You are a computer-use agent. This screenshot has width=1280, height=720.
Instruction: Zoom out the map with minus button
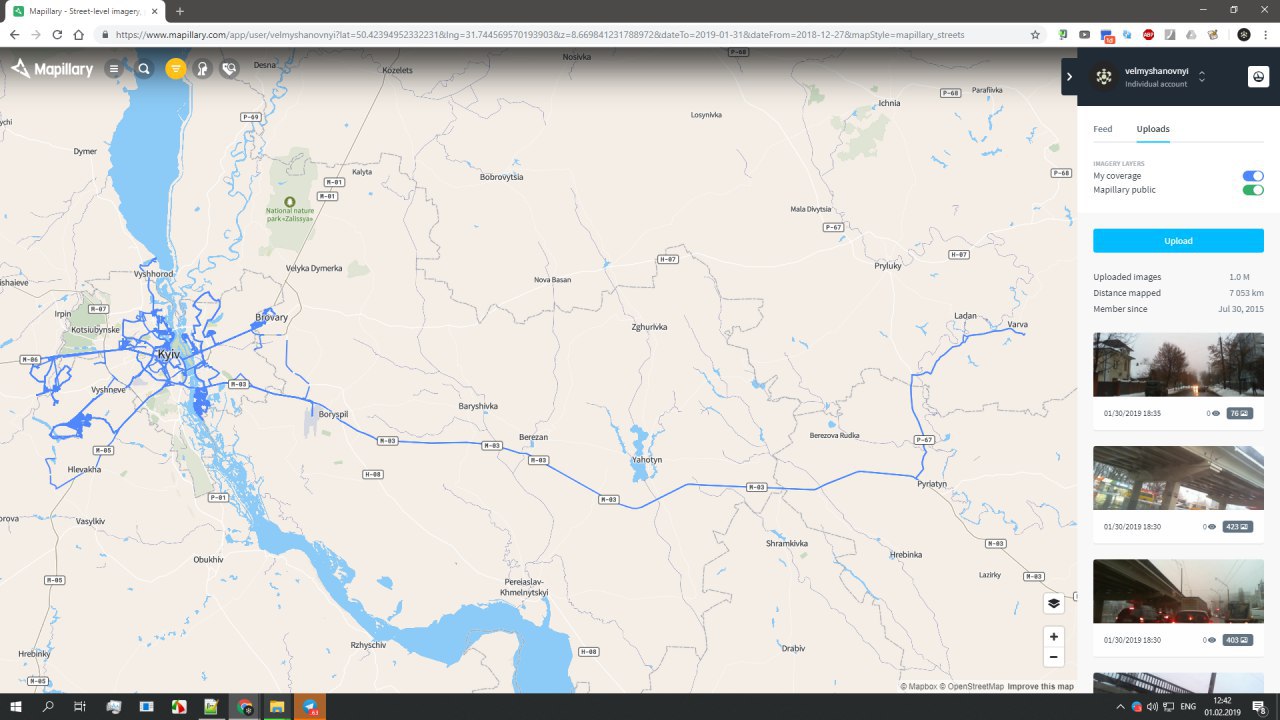tap(1053, 657)
